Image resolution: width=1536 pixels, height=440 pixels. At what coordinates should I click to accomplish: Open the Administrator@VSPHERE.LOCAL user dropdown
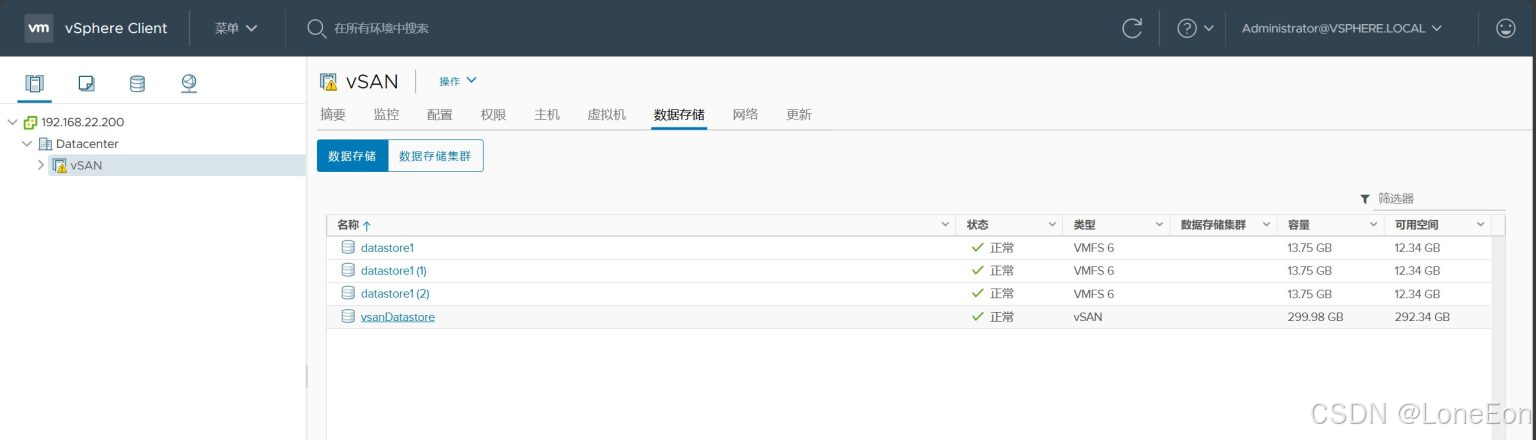(x=1342, y=28)
